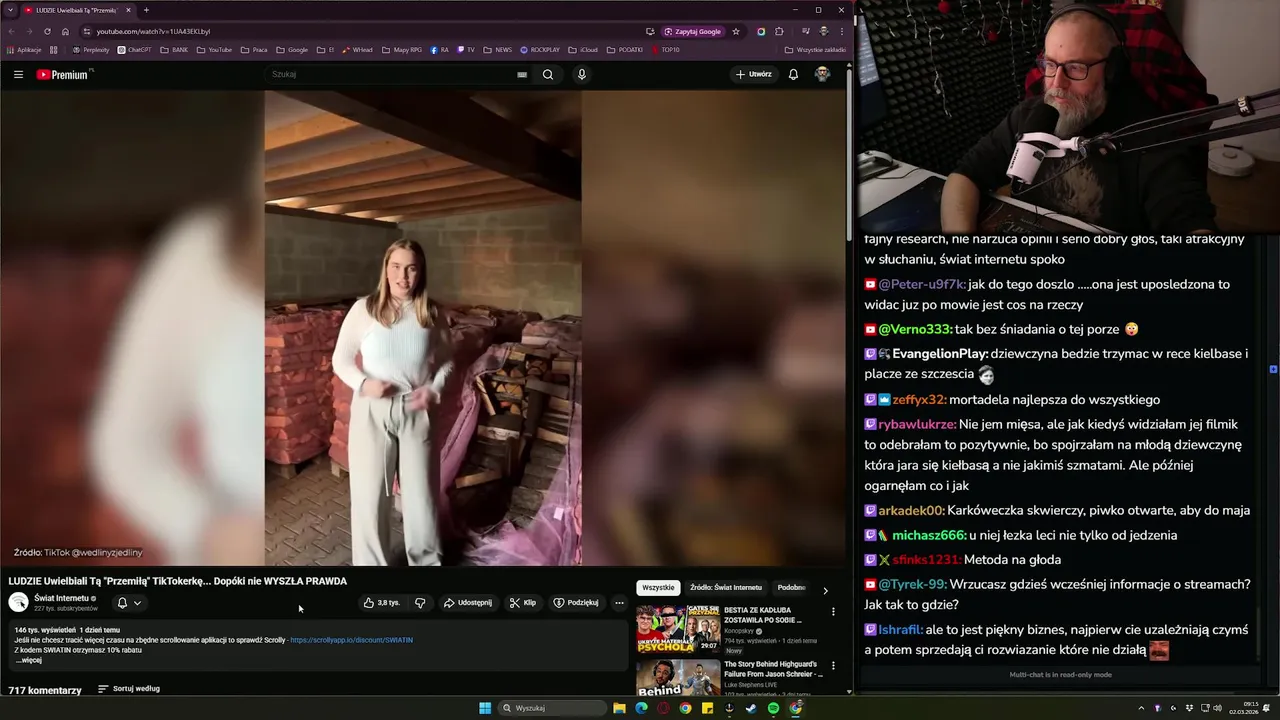
Task: Open the YouTube hamburger guide menu
Action: pyautogui.click(x=18, y=74)
